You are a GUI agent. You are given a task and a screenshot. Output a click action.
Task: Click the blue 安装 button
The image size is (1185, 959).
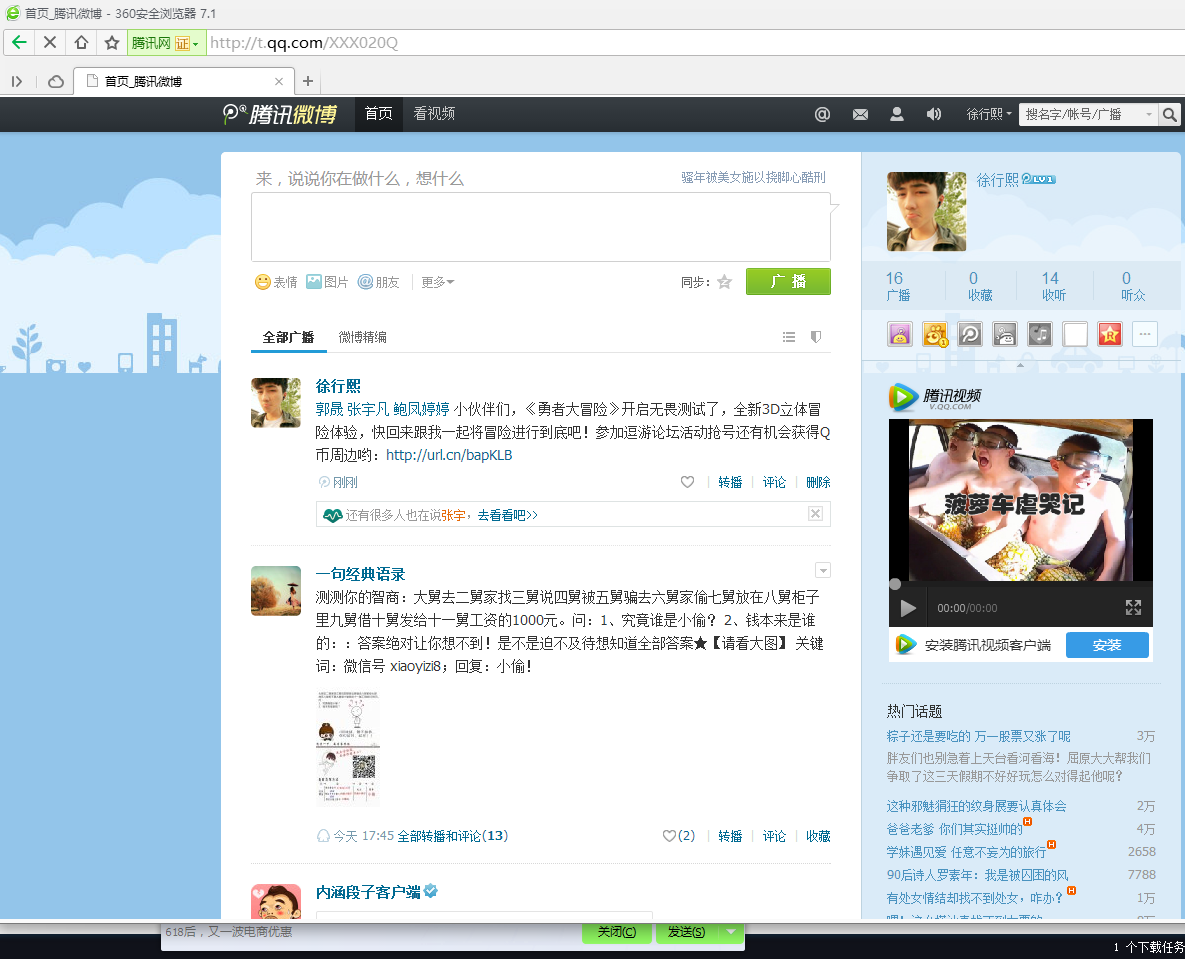pyautogui.click(x=1107, y=645)
